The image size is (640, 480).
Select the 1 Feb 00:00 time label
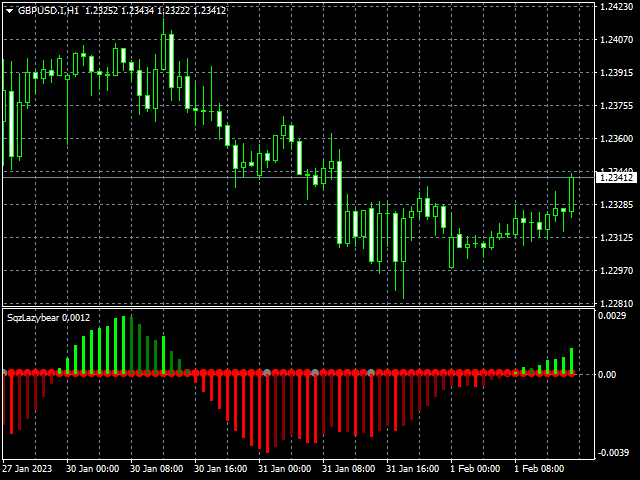point(475,469)
